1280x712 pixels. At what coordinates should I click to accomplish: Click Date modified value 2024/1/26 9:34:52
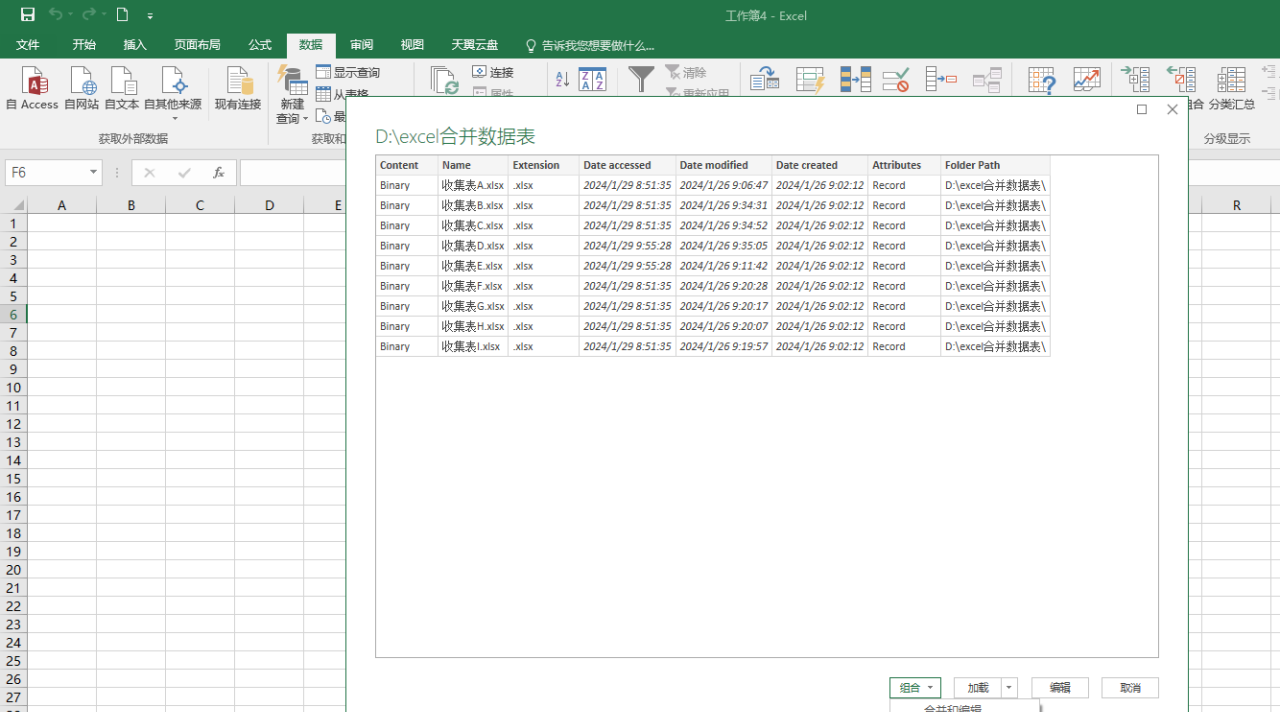(724, 226)
